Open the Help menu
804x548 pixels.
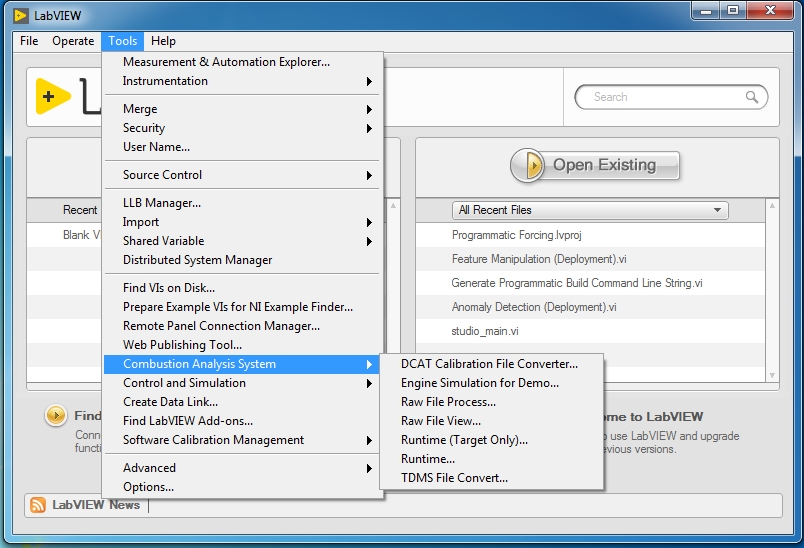click(163, 41)
